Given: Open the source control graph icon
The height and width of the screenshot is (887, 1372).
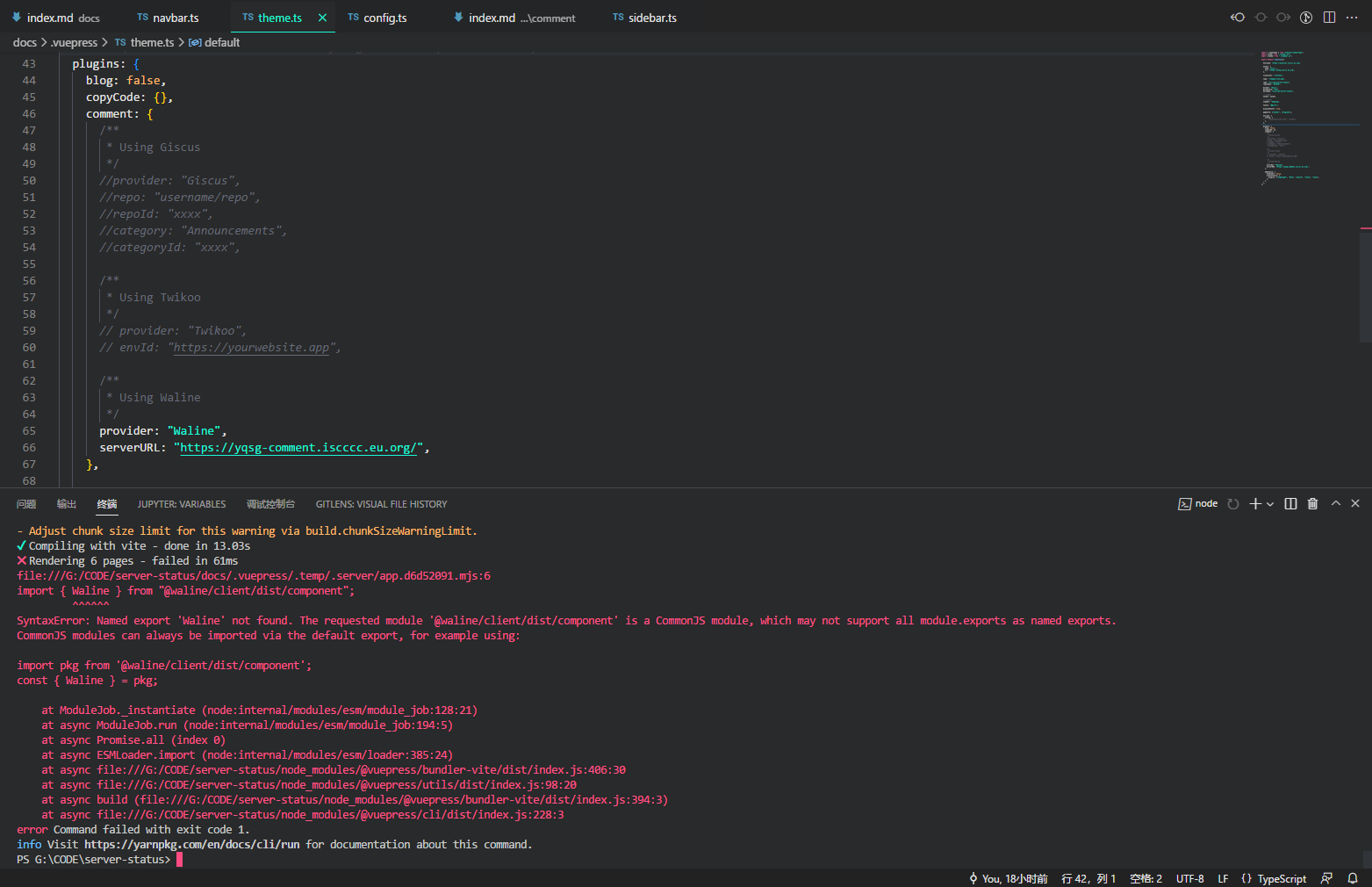Looking at the screenshot, I should tap(1305, 17).
